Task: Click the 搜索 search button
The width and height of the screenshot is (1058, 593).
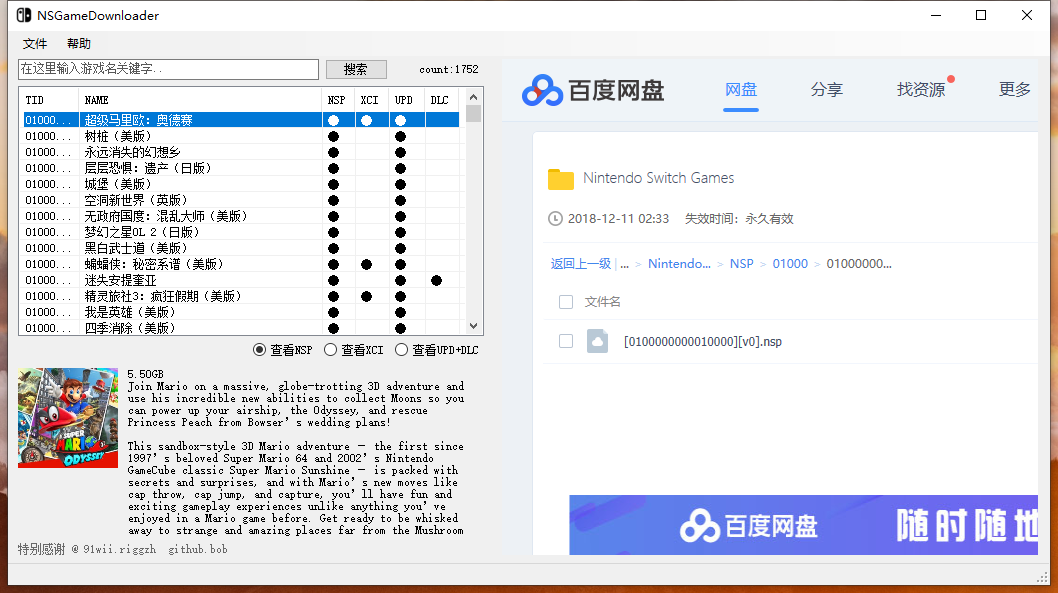Action: point(356,69)
